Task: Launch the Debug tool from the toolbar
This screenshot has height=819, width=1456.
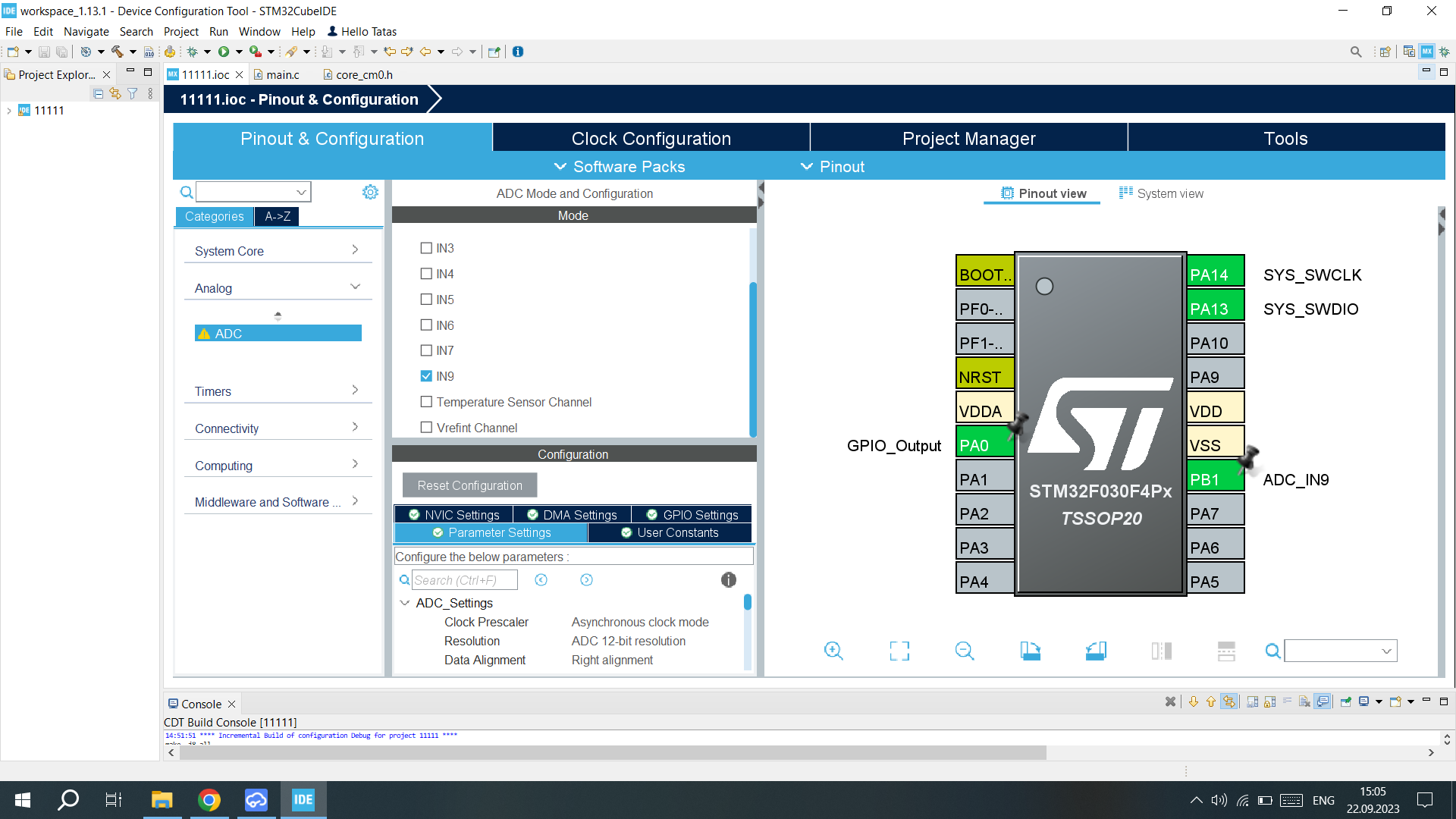Action: click(x=196, y=51)
